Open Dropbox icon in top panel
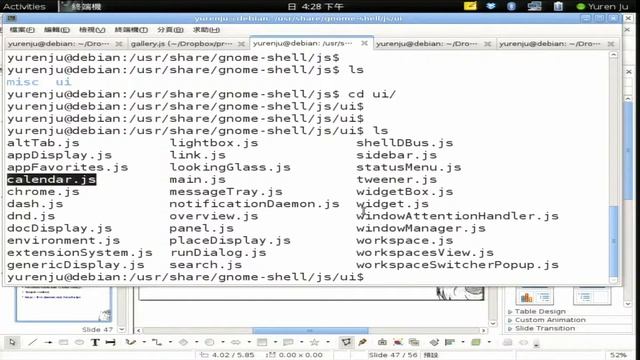Viewport: 640px width, 360px height. [491, 6]
